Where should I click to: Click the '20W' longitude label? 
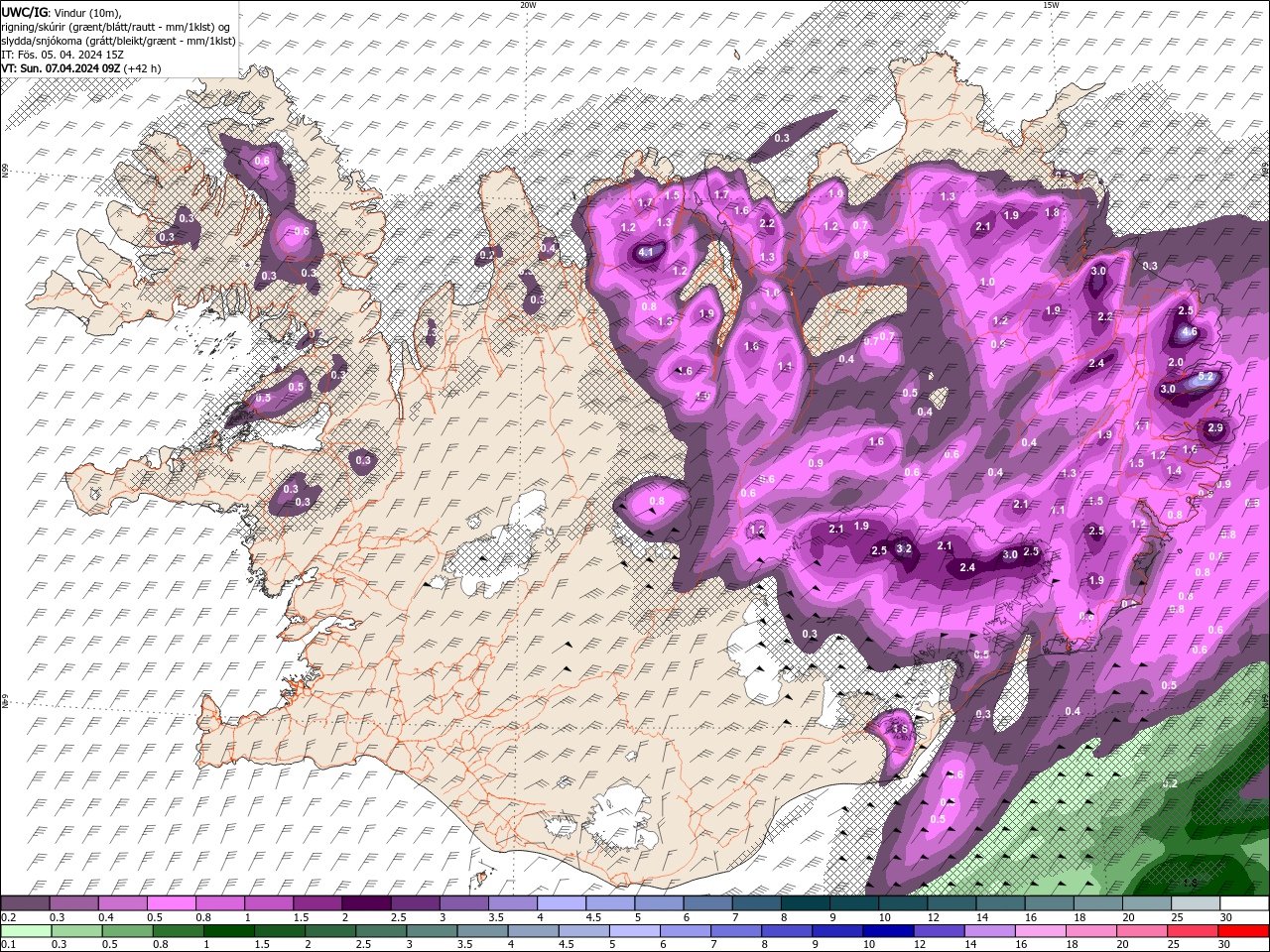[528, 5]
